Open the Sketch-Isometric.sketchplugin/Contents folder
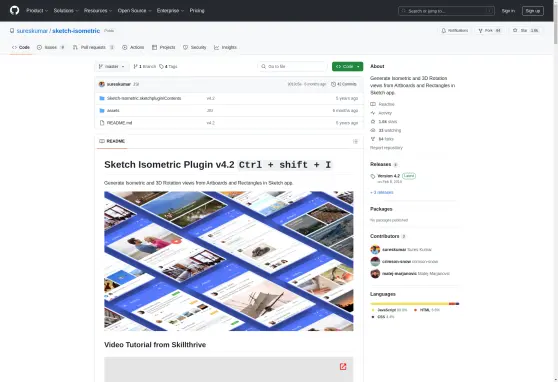The width and height of the screenshot is (558, 382). click(144, 98)
